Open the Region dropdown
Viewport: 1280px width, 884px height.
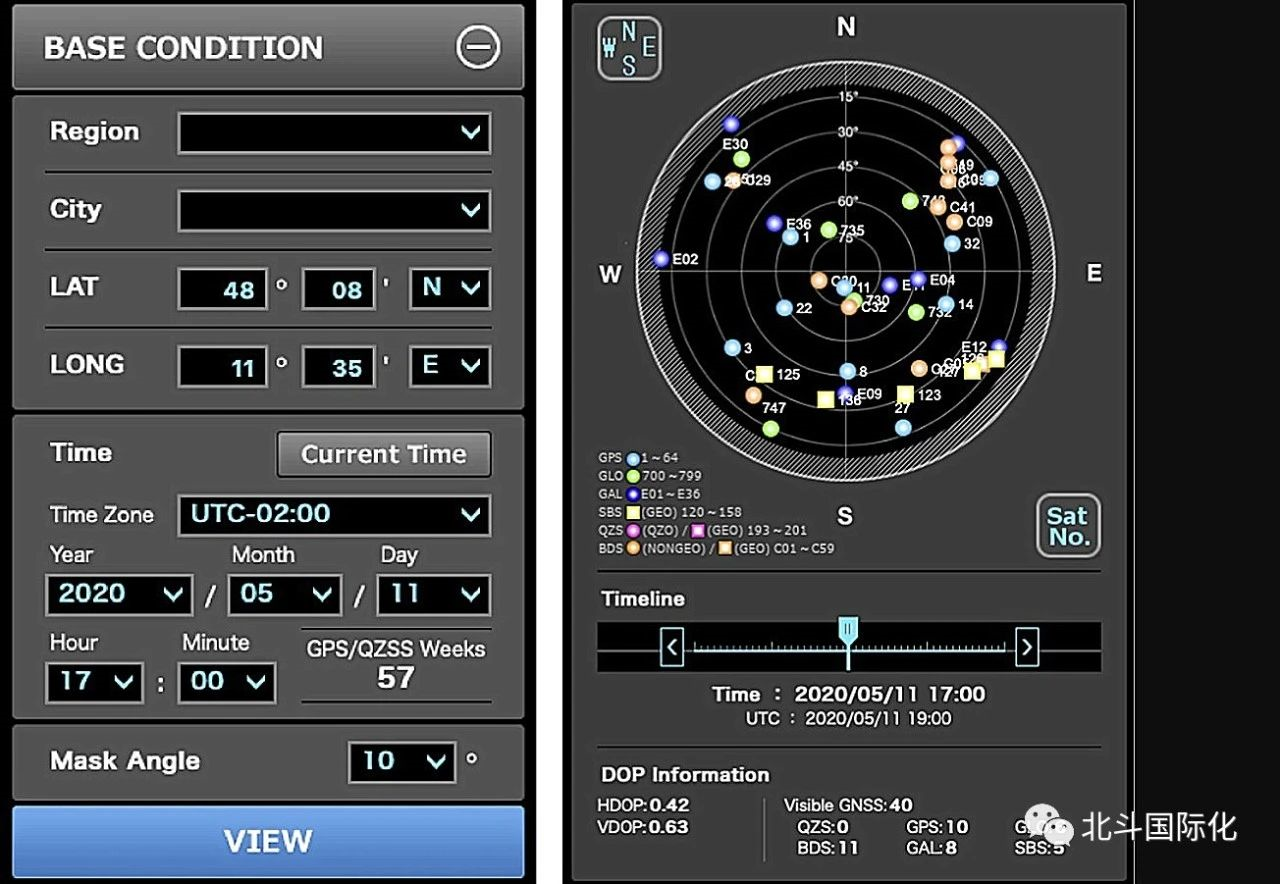[334, 132]
